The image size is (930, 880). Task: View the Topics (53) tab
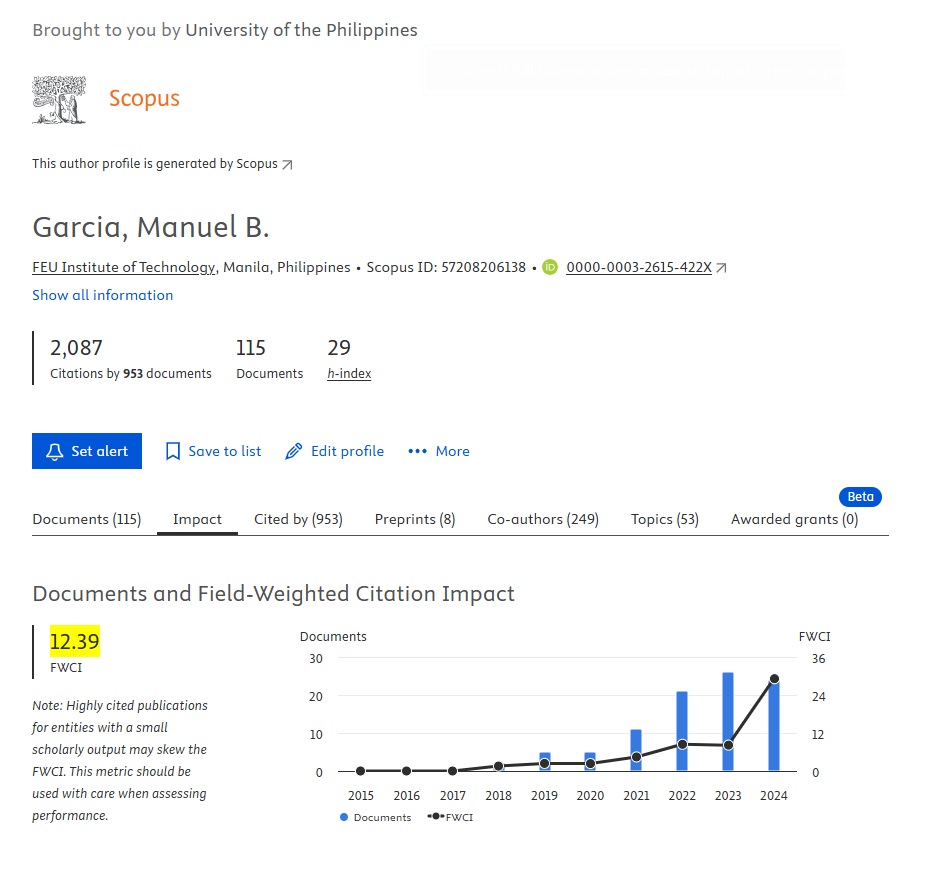click(x=664, y=519)
